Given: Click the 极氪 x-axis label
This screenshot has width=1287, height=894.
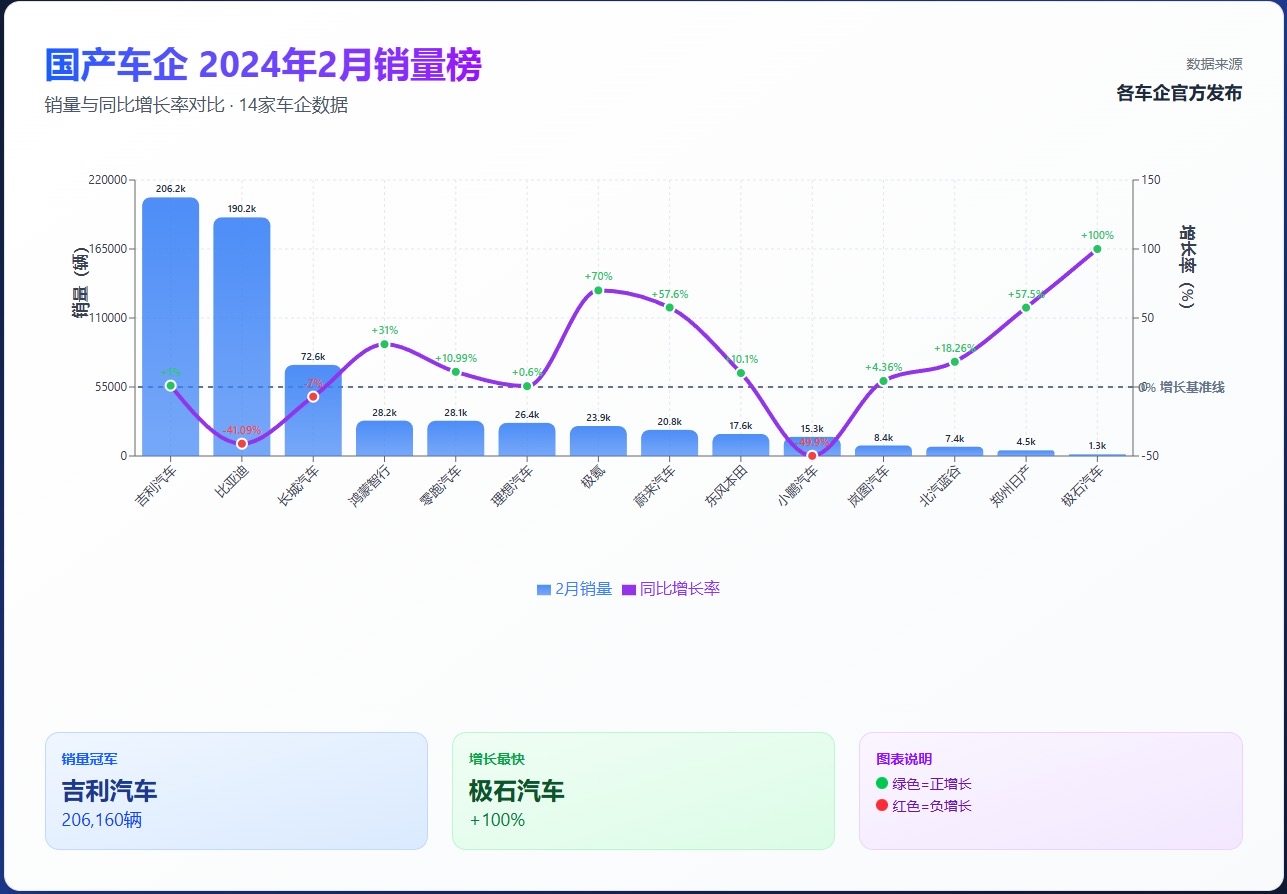Looking at the screenshot, I should click(x=594, y=477).
